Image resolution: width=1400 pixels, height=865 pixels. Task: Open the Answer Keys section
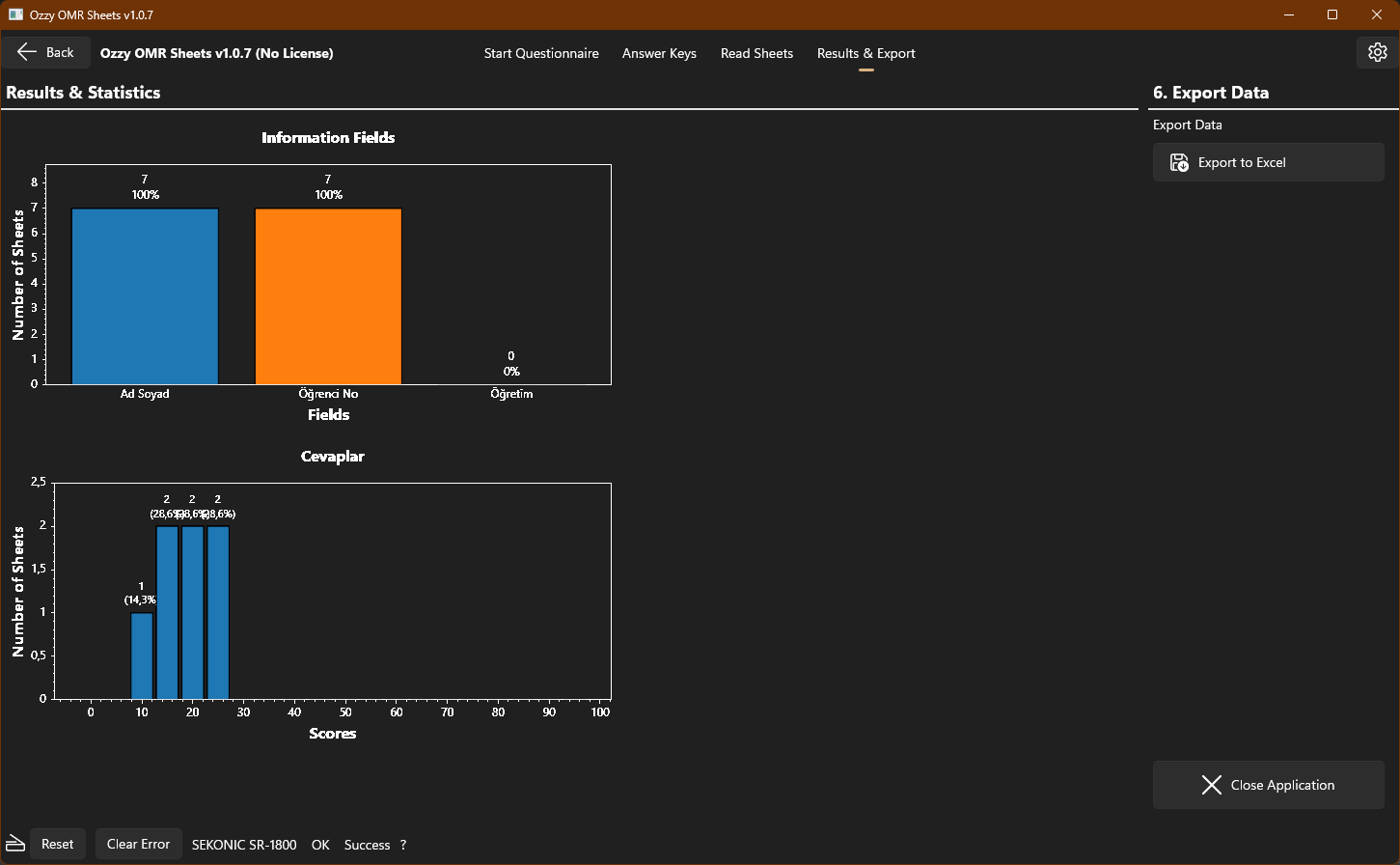pyautogui.click(x=659, y=53)
